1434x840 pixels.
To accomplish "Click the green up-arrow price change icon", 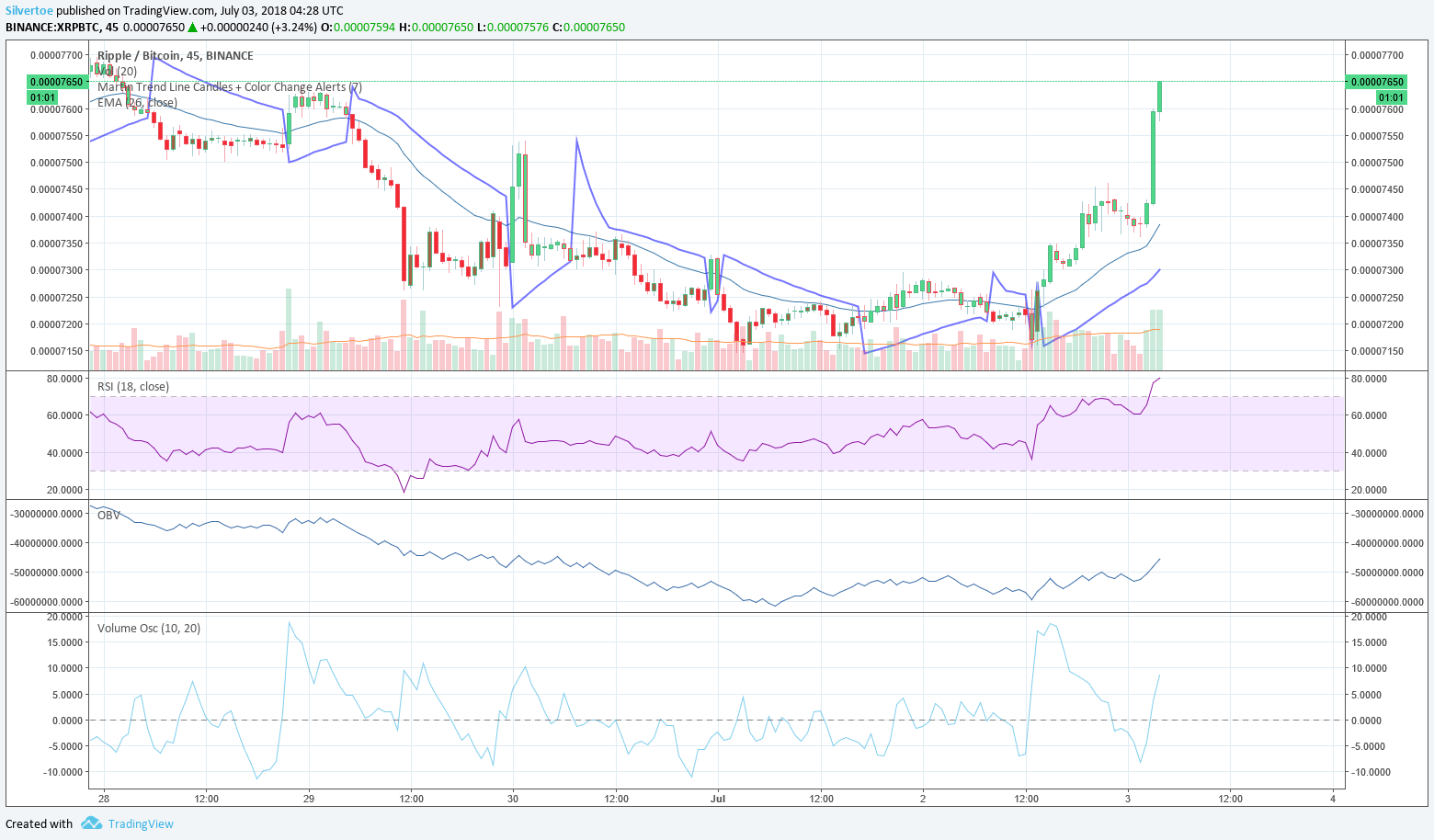I will coord(193,28).
